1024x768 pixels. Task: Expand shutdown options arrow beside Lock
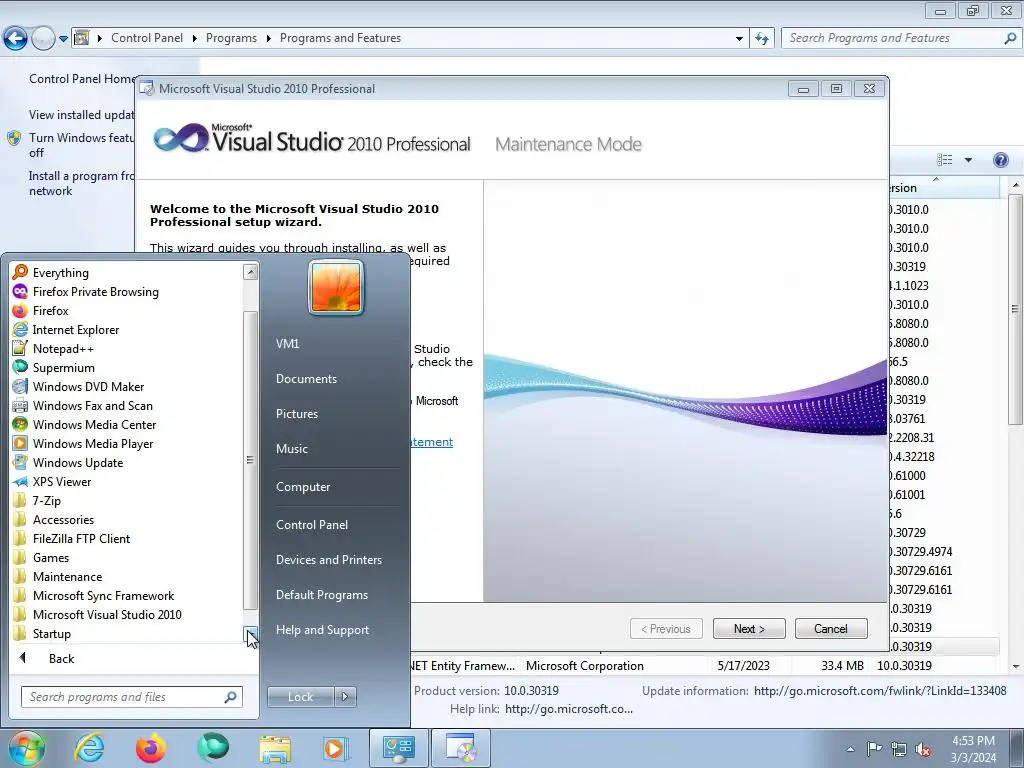(x=345, y=697)
